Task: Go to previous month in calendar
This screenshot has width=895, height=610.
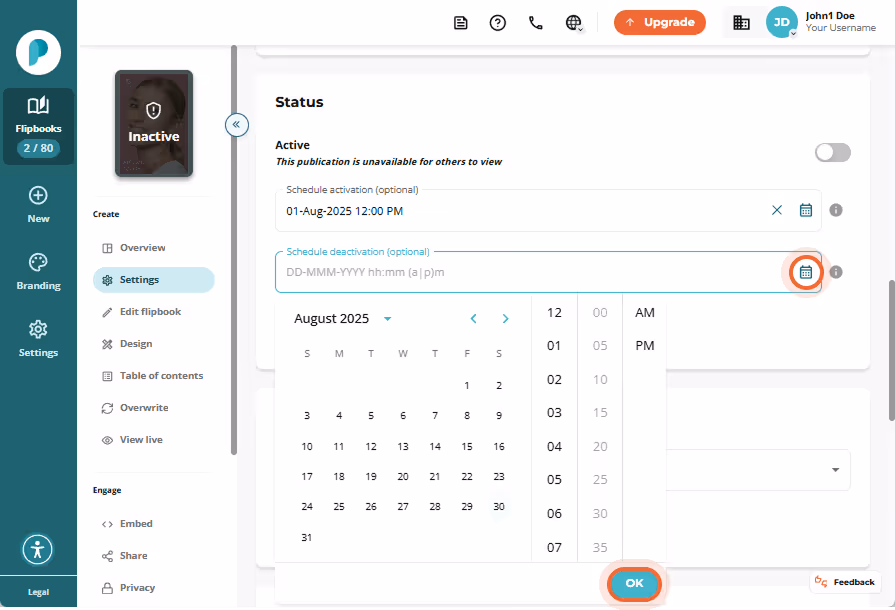Action: point(473,319)
